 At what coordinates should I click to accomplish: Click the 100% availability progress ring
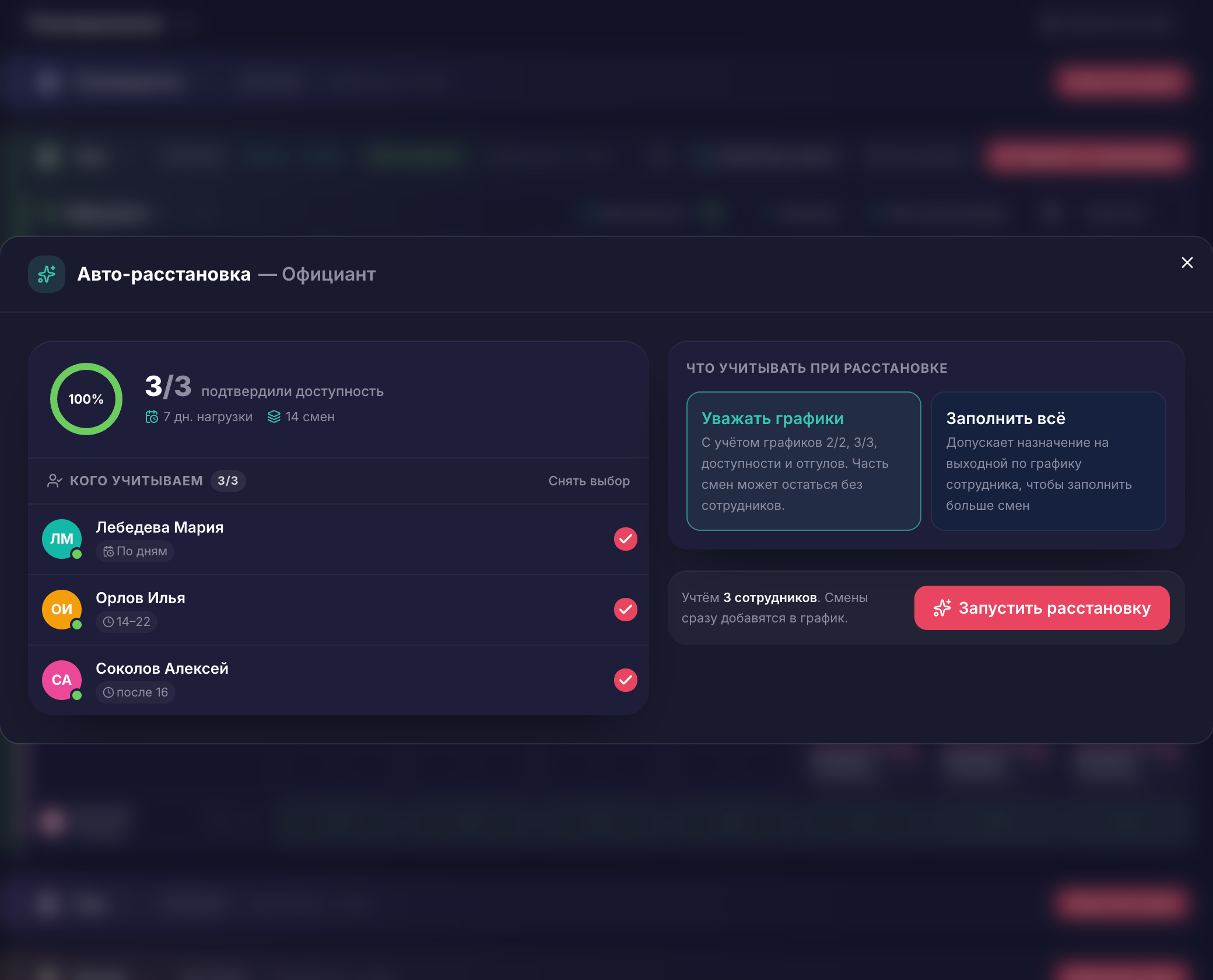pyautogui.click(x=86, y=399)
